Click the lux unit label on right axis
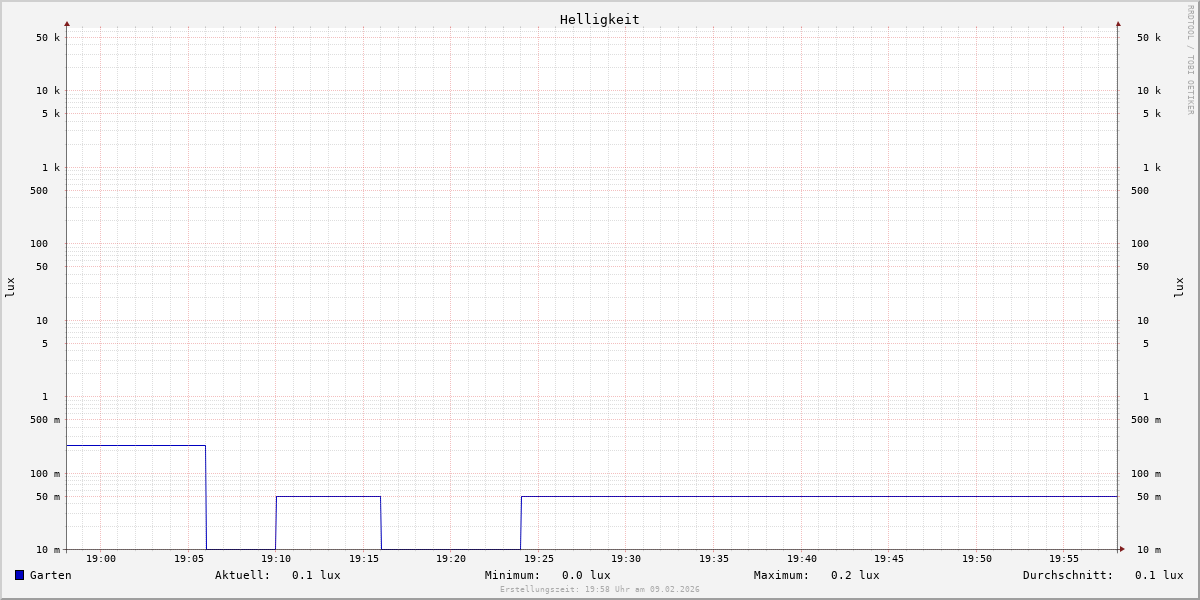Viewport: 1200px width, 600px height. [1179, 287]
